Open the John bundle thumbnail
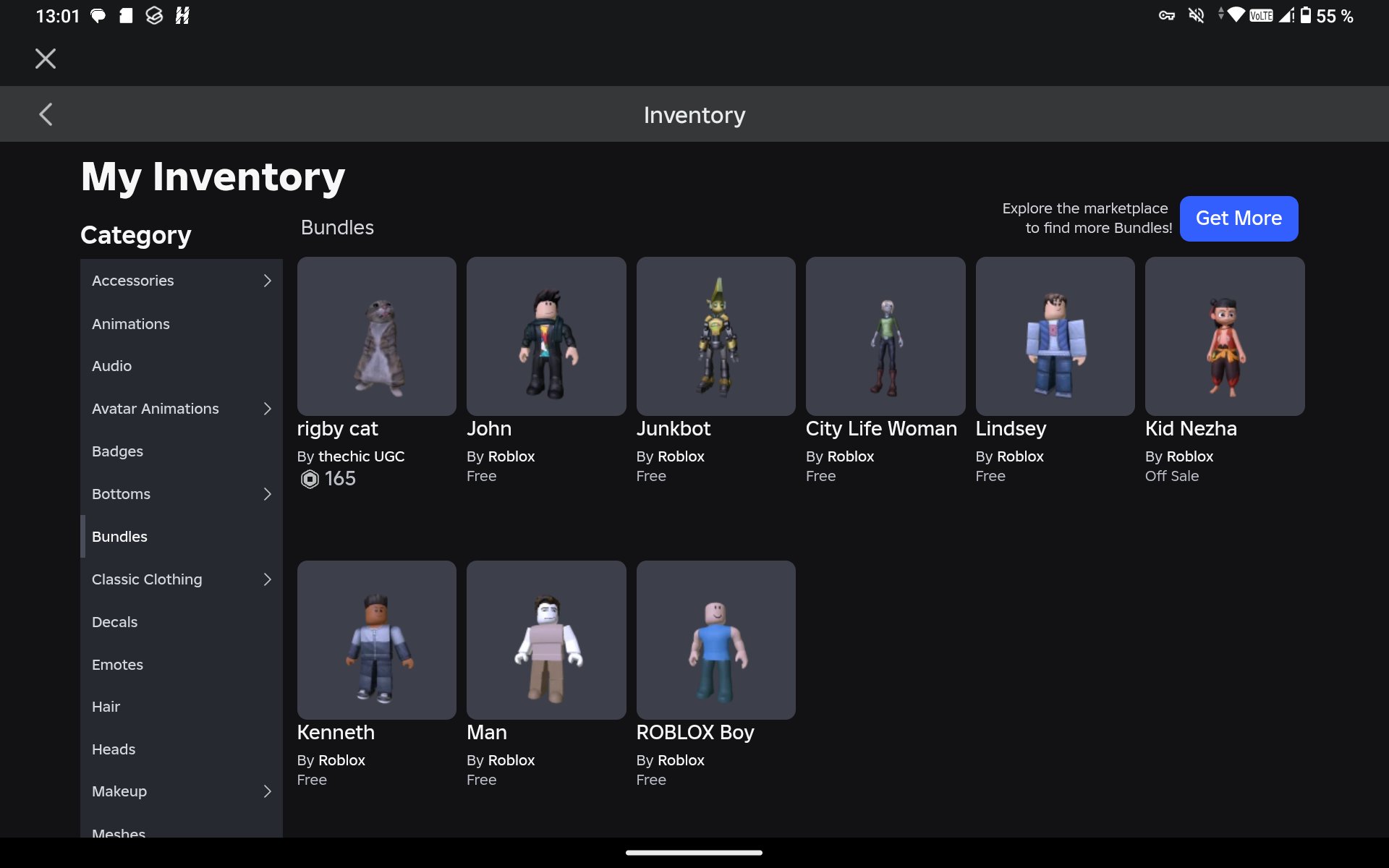Image resolution: width=1389 pixels, height=868 pixels. (546, 336)
